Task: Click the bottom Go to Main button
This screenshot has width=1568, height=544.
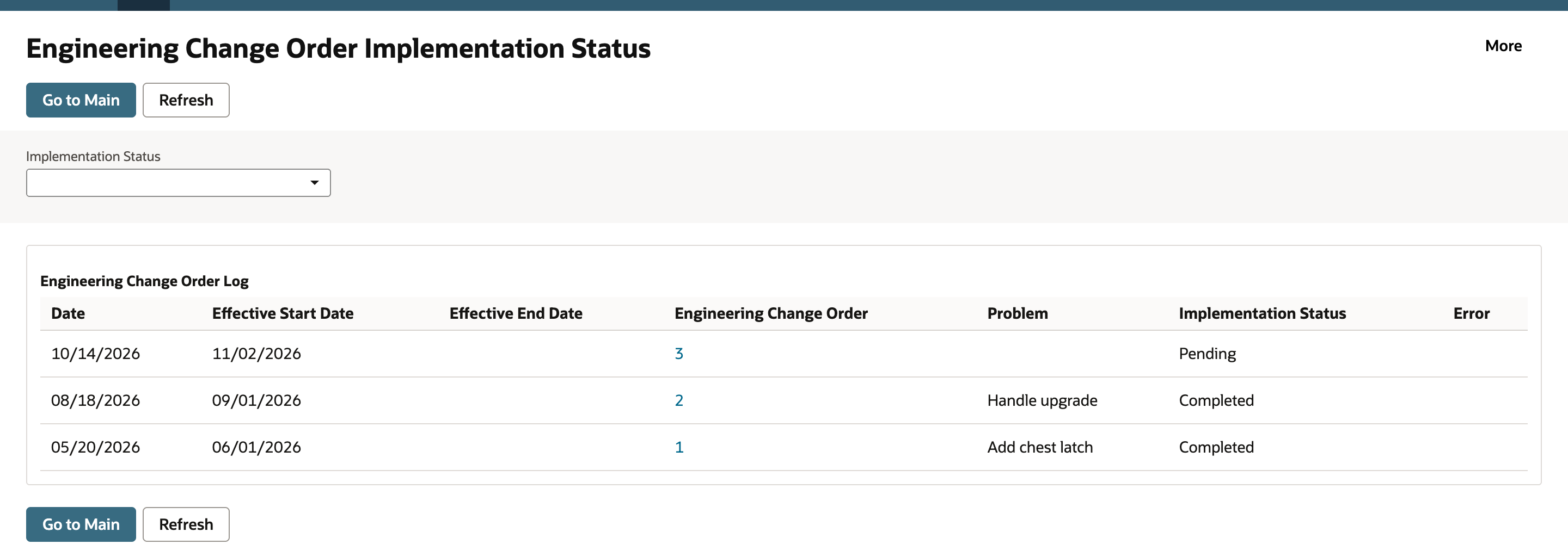Action: (x=81, y=524)
